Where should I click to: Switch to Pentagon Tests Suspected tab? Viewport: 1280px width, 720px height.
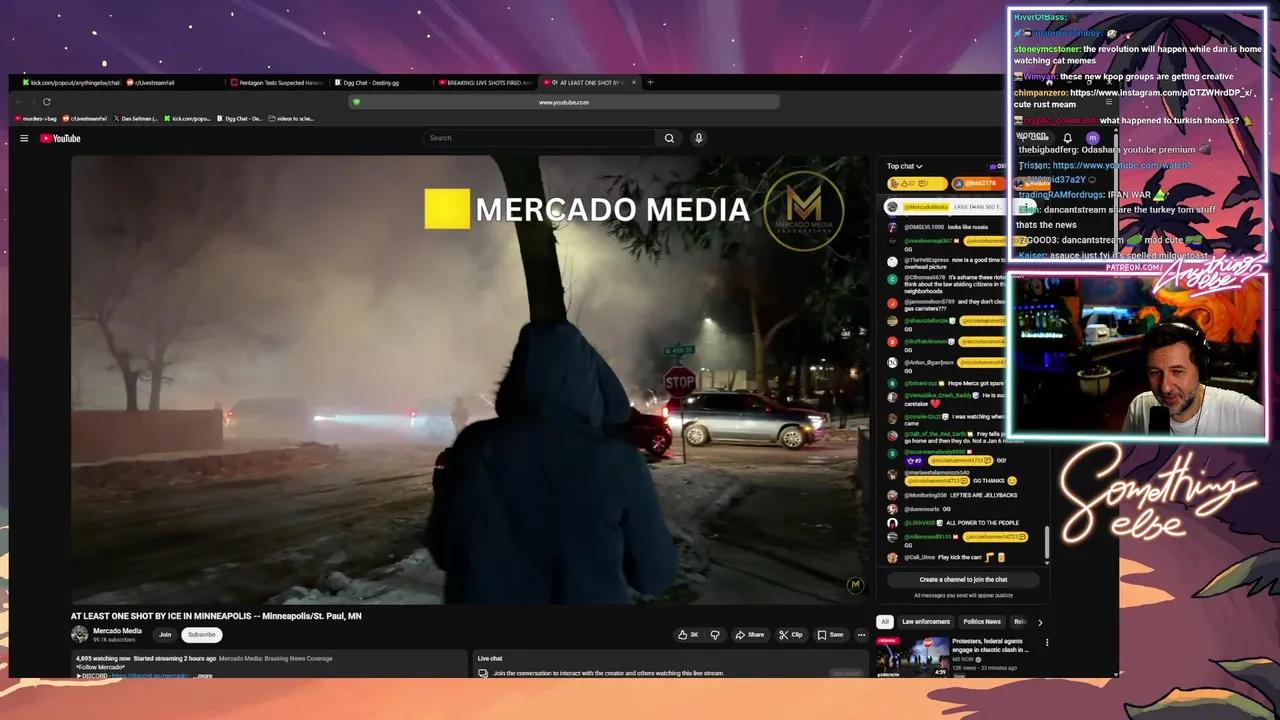[x=277, y=83]
